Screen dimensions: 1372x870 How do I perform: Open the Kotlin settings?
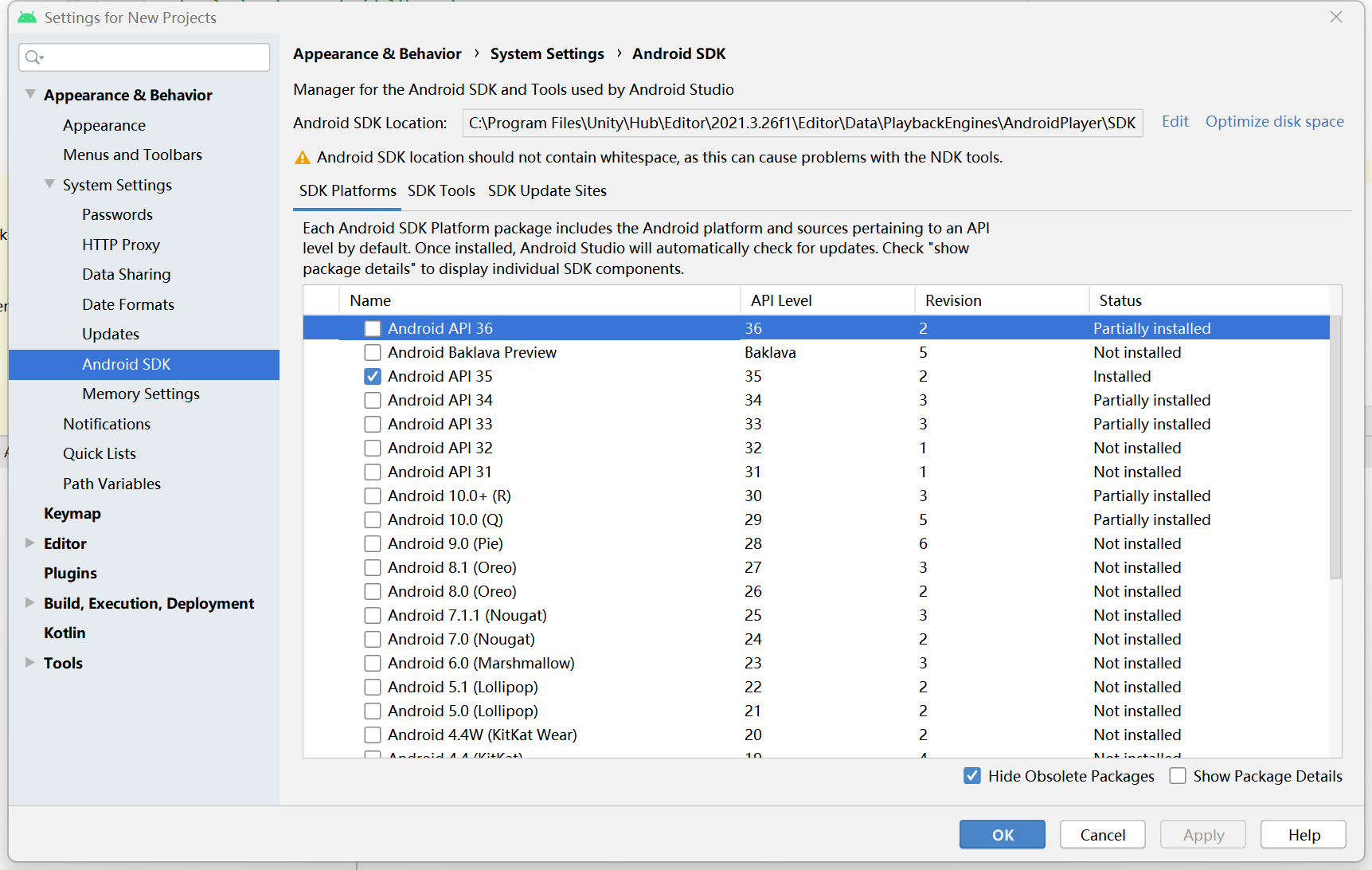click(x=64, y=633)
